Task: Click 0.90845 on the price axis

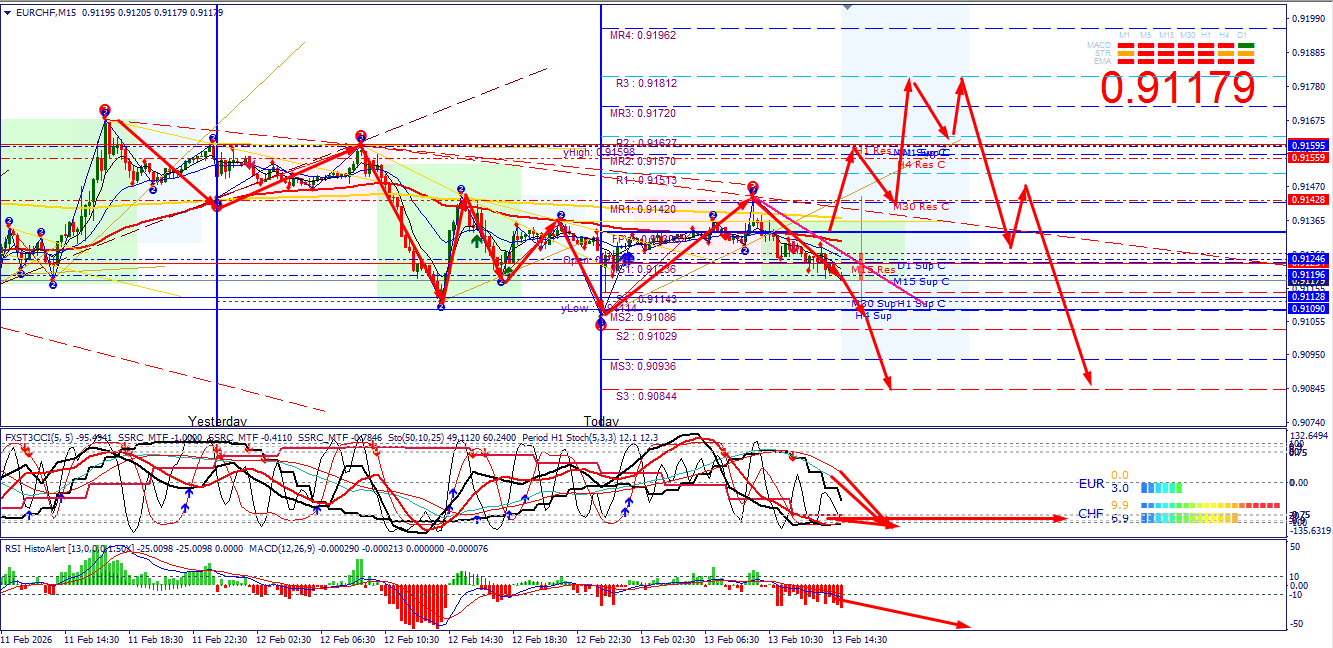Action: click(x=1308, y=389)
